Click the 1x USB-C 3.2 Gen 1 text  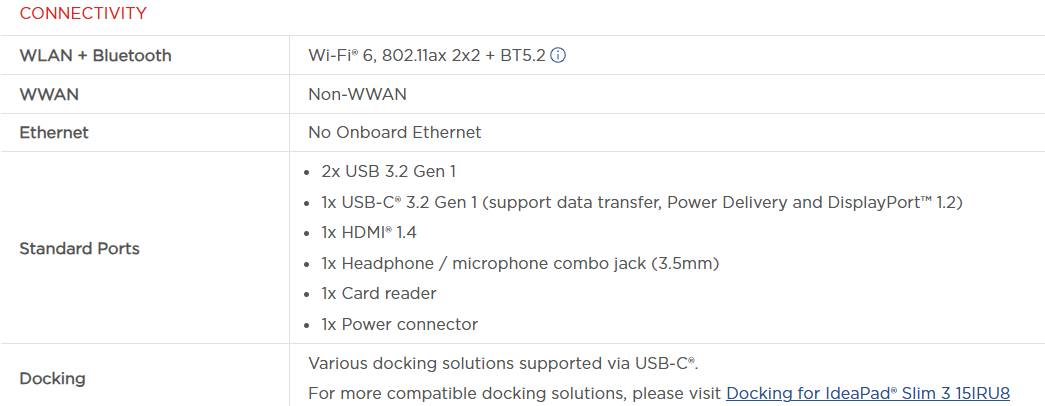[x=402, y=202]
